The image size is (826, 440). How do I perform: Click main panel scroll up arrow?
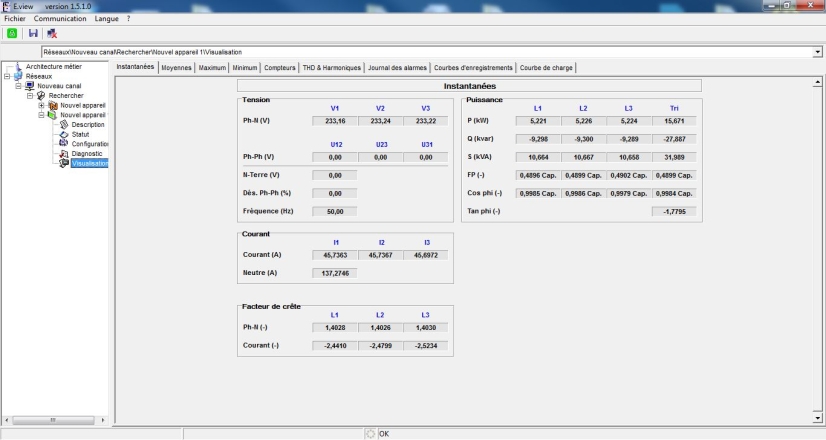coord(818,82)
